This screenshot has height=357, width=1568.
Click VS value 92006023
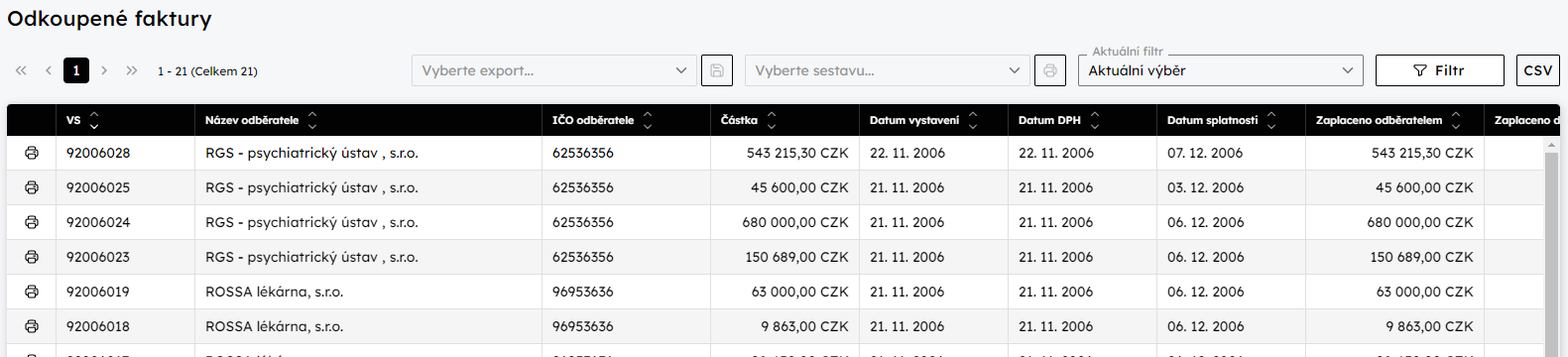click(x=98, y=257)
